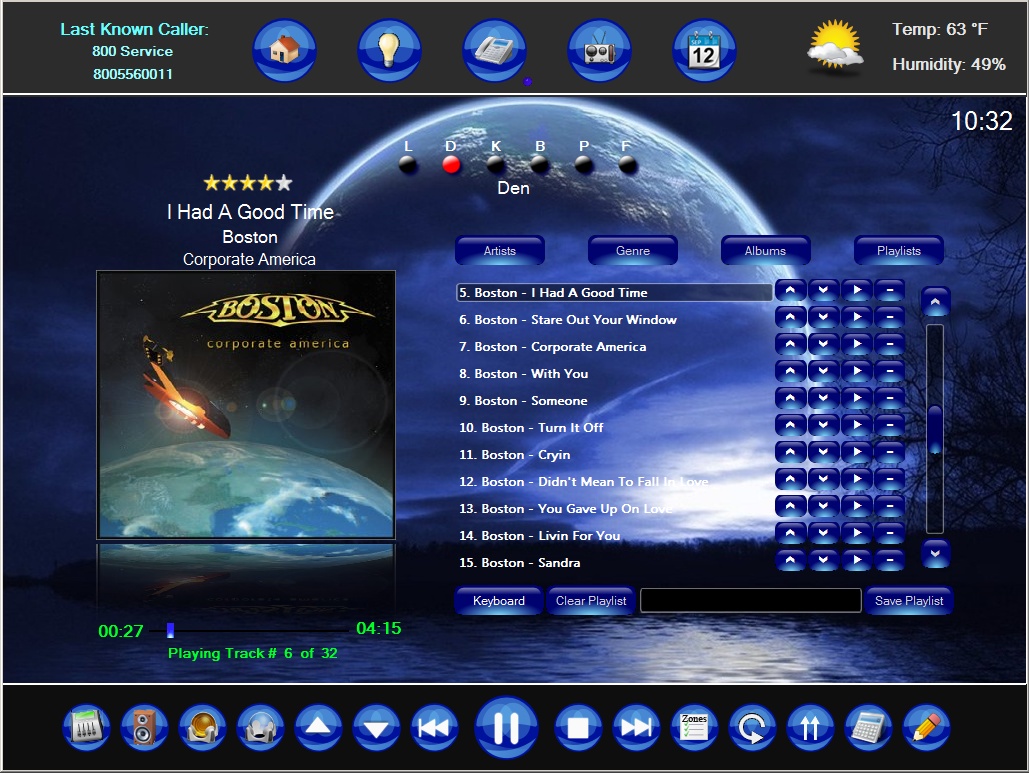Click the down triangle button in bottom bar
This screenshot has width=1029, height=773.
pos(376,728)
